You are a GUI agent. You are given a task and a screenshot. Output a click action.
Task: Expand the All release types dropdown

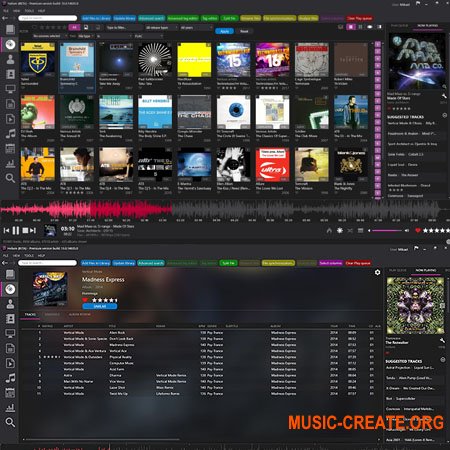coord(161,28)
